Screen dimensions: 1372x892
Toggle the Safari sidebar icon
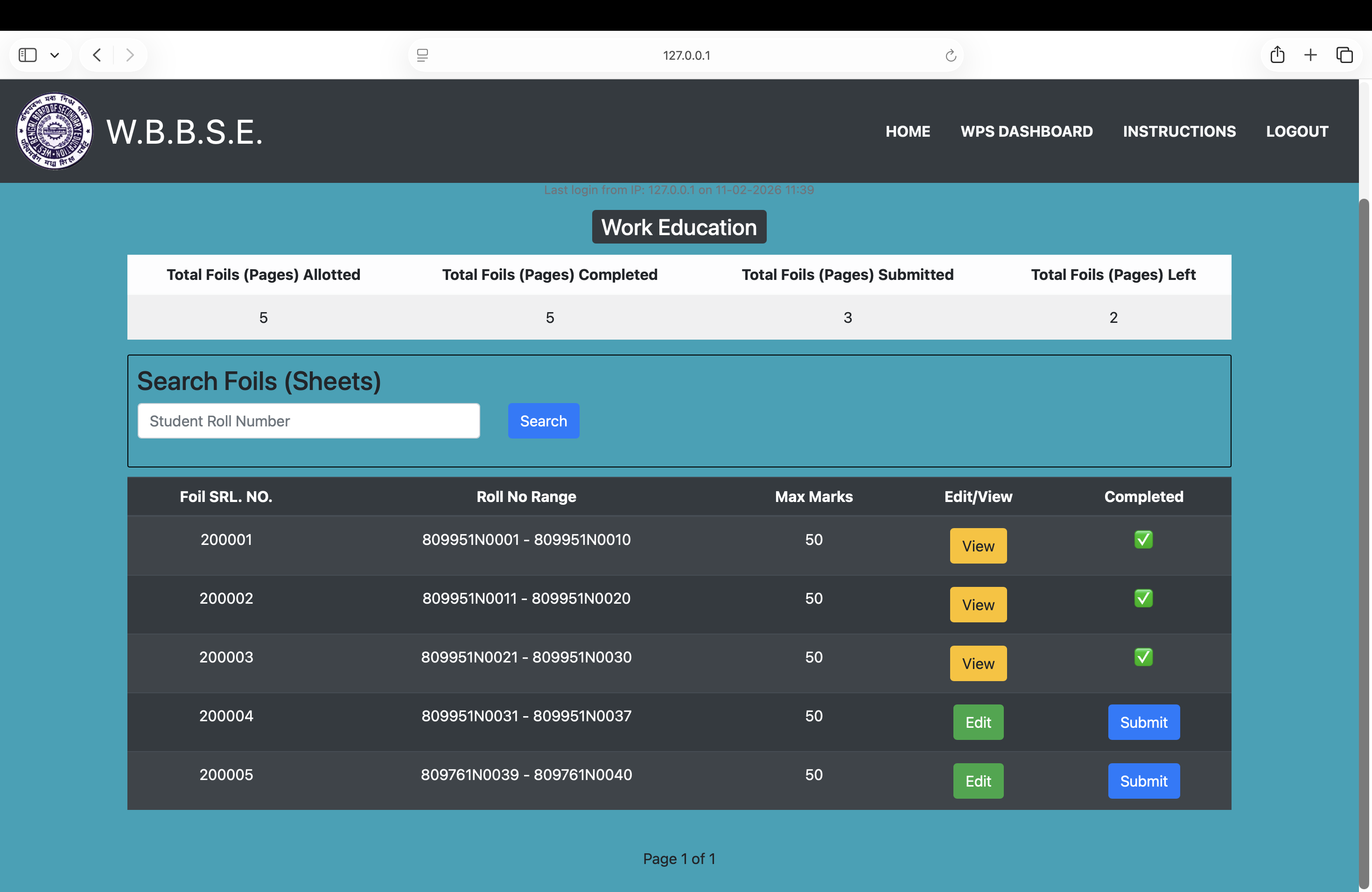28,56
